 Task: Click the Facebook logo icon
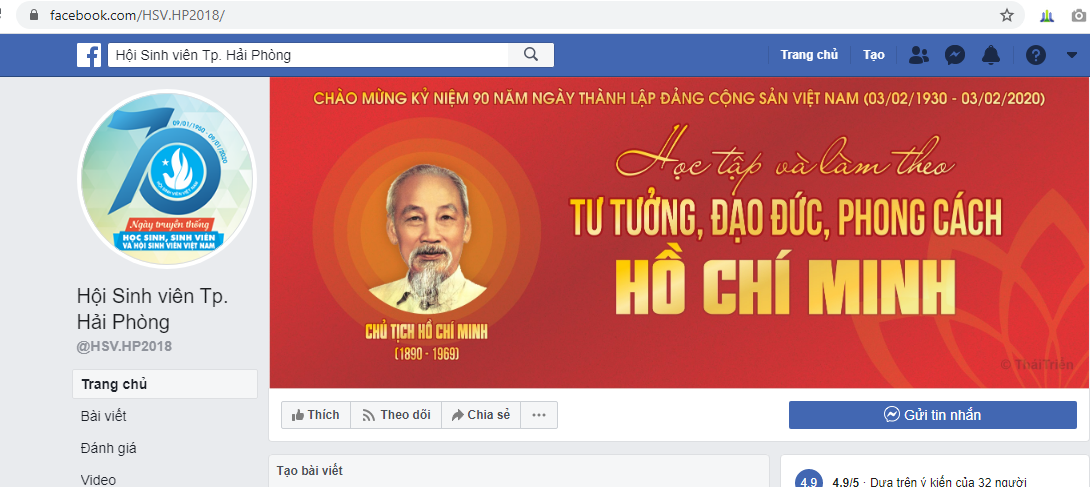point(89,55)
